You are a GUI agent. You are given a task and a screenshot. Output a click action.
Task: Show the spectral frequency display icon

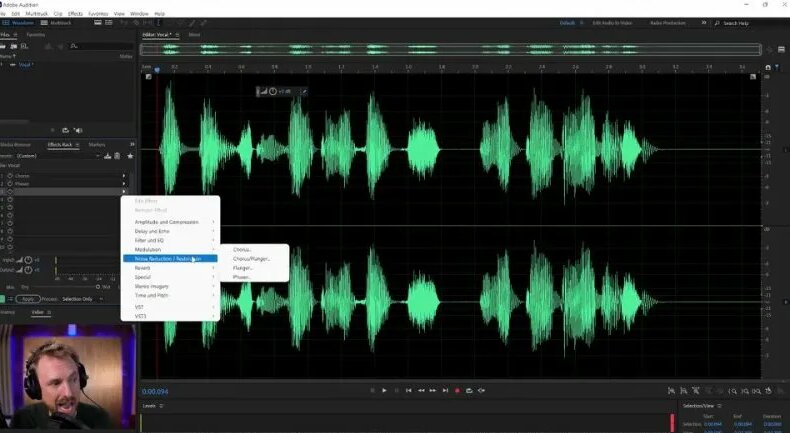(x=98, y=23)
